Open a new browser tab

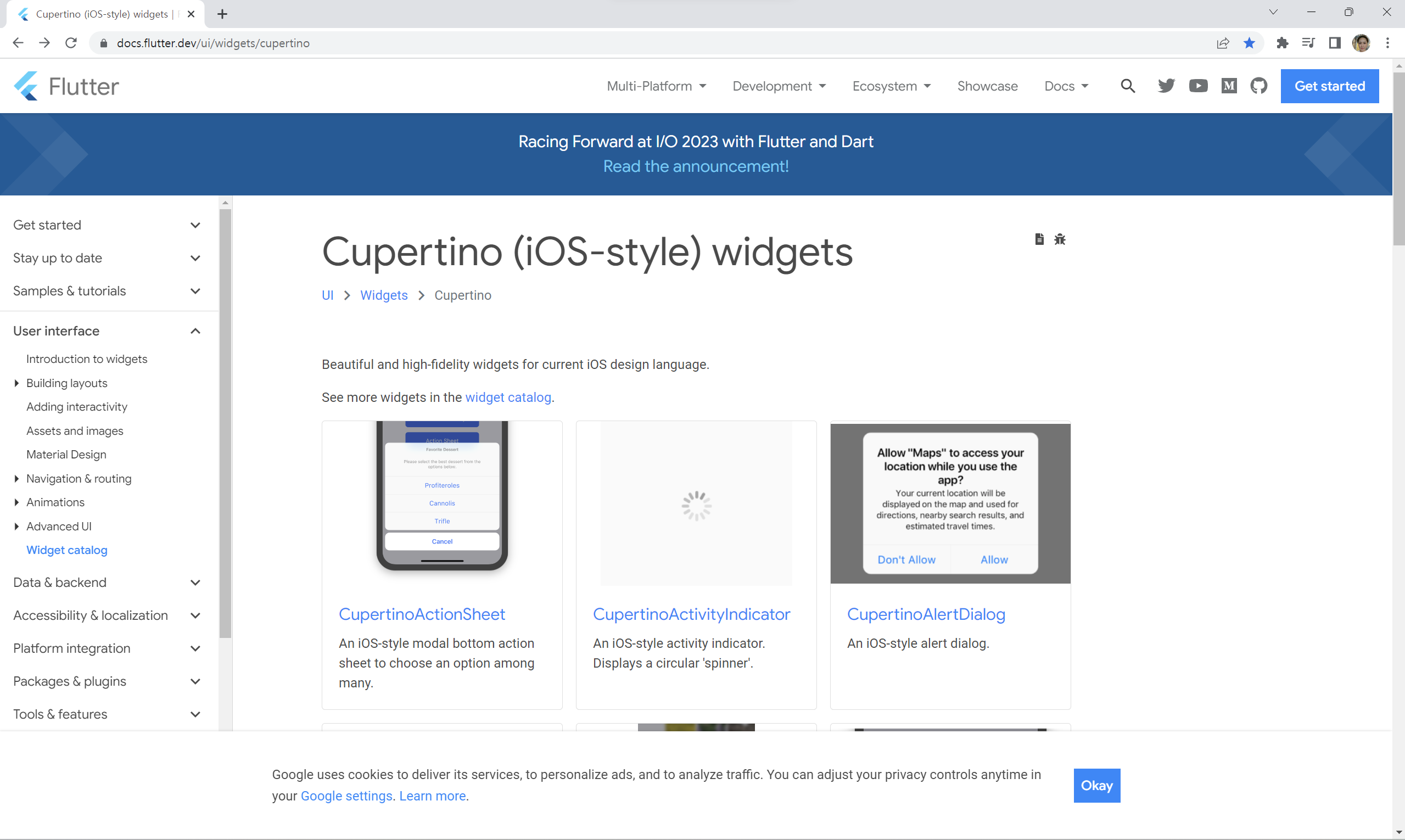click(x=222, y=14)
